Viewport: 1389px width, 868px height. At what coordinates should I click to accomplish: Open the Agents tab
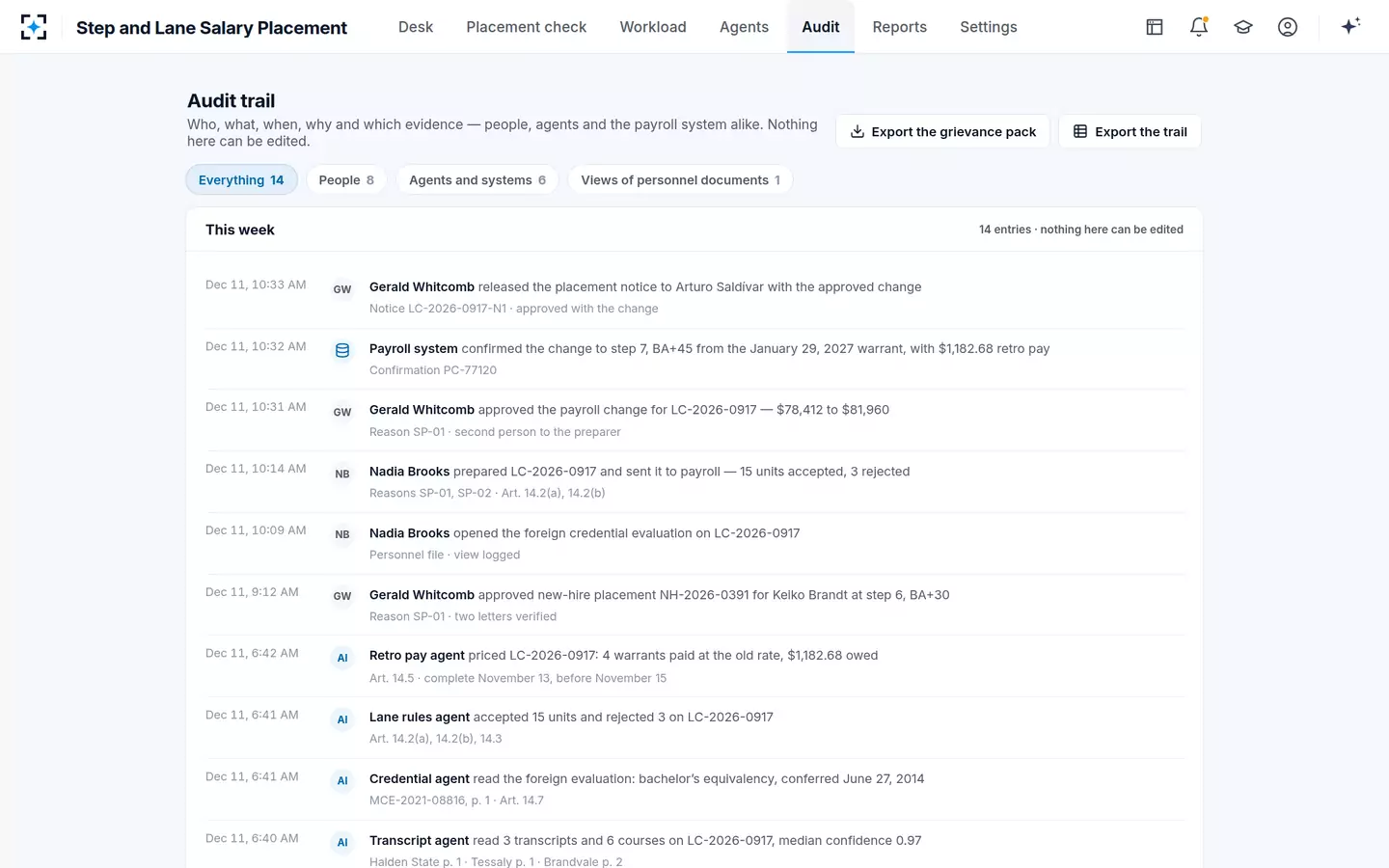[744, 27]
